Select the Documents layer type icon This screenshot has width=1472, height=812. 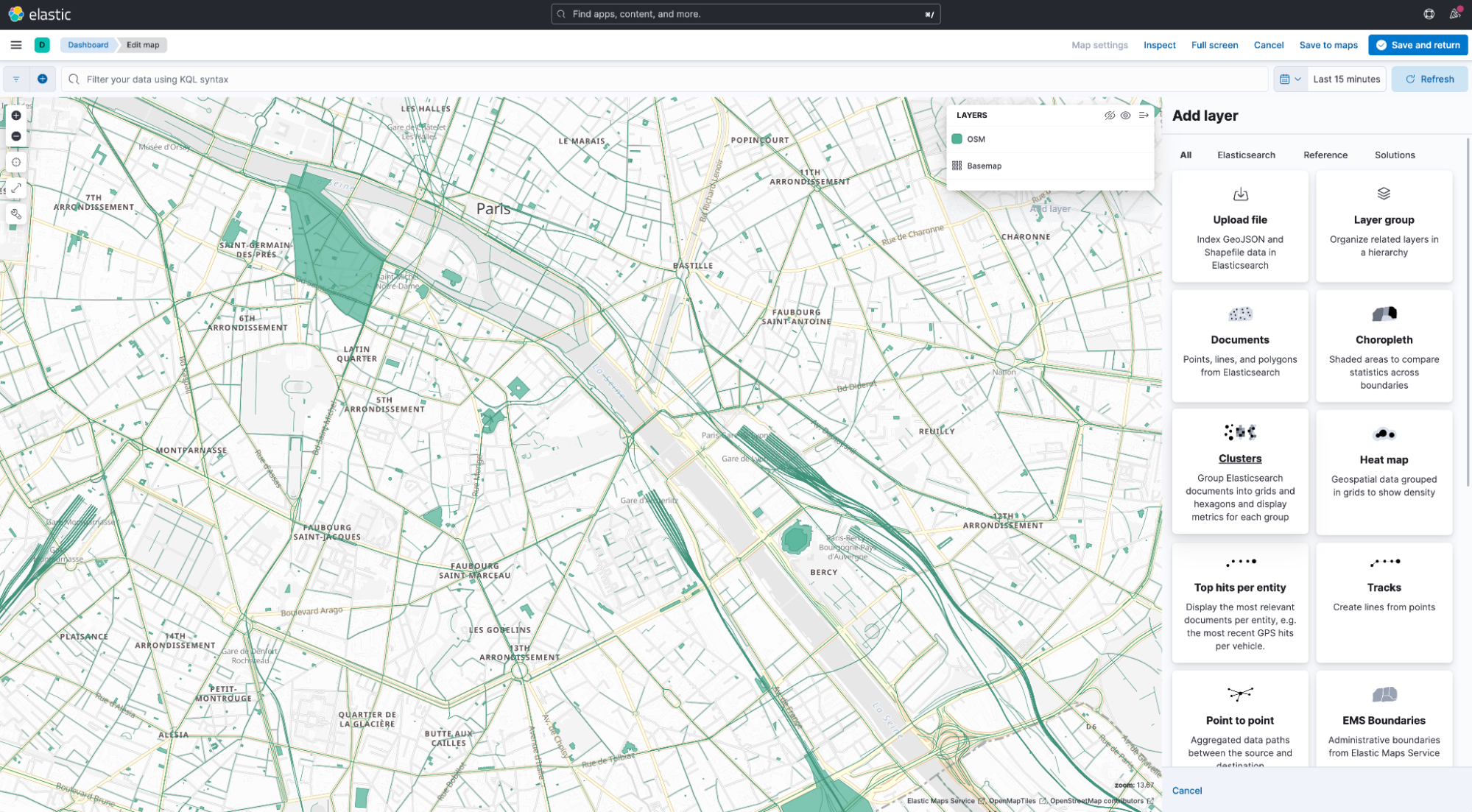click(x=1240, y=313)
